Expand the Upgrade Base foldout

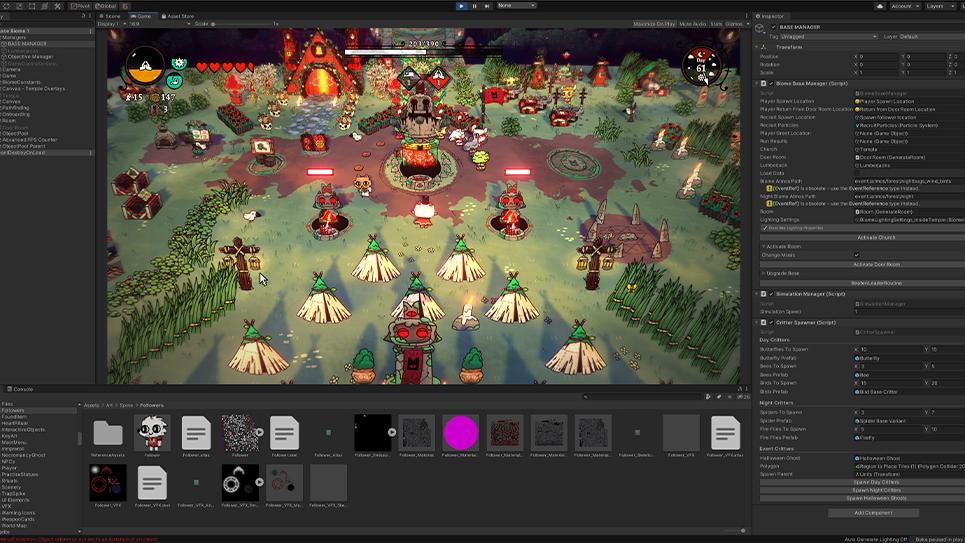764,273
